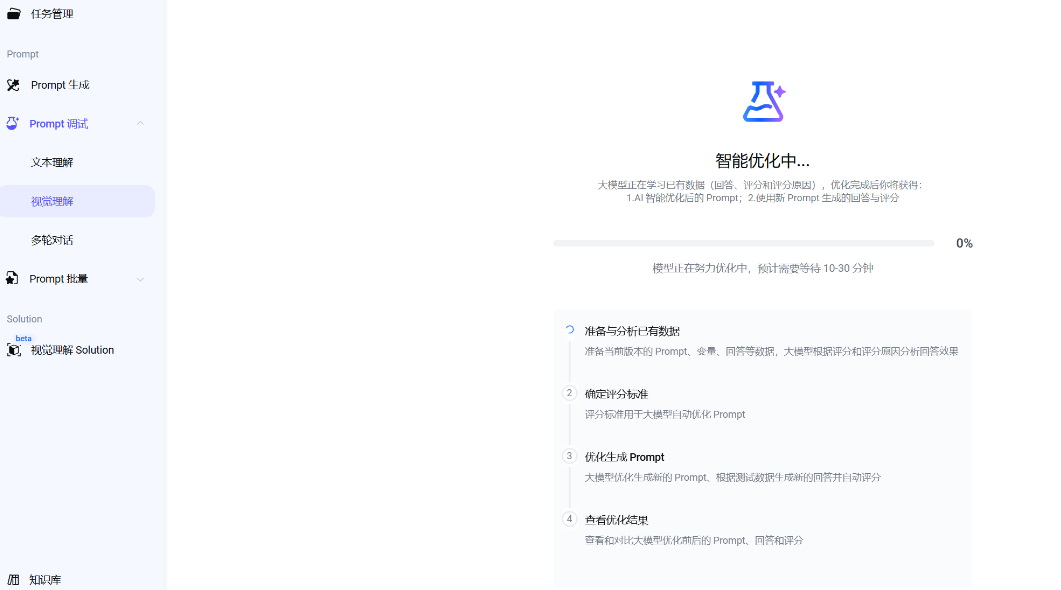The image size is (1061, 590).
Task: Open 任务管理 in the sidebar
Action: tap(52, 14)
